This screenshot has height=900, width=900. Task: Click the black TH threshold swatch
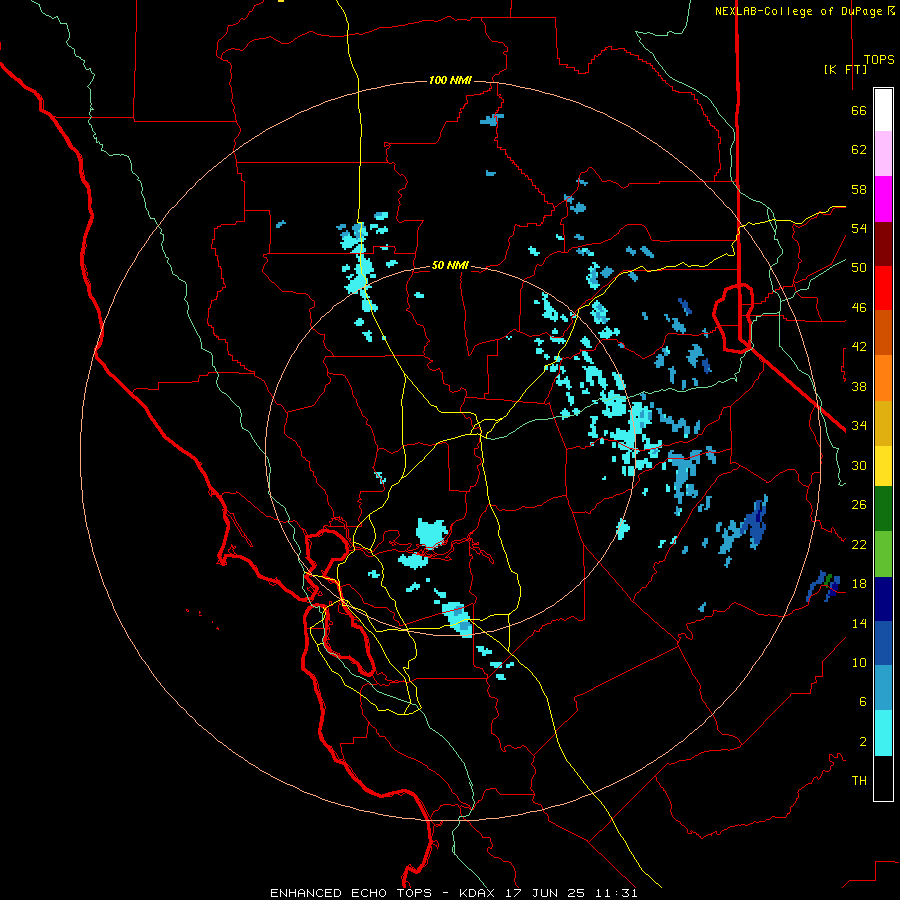point(883,778)
